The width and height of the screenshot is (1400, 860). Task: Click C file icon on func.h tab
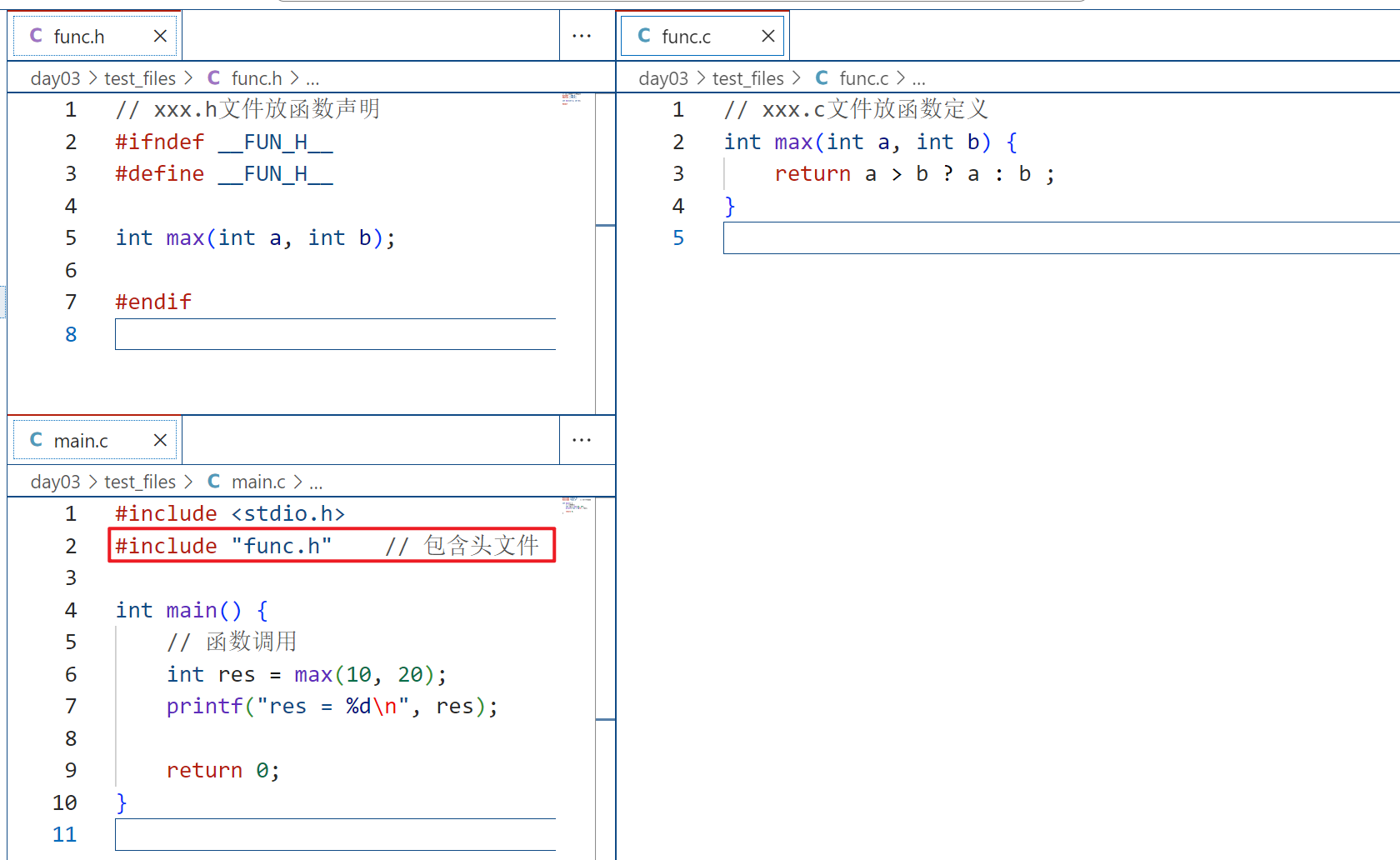(36, 36)
